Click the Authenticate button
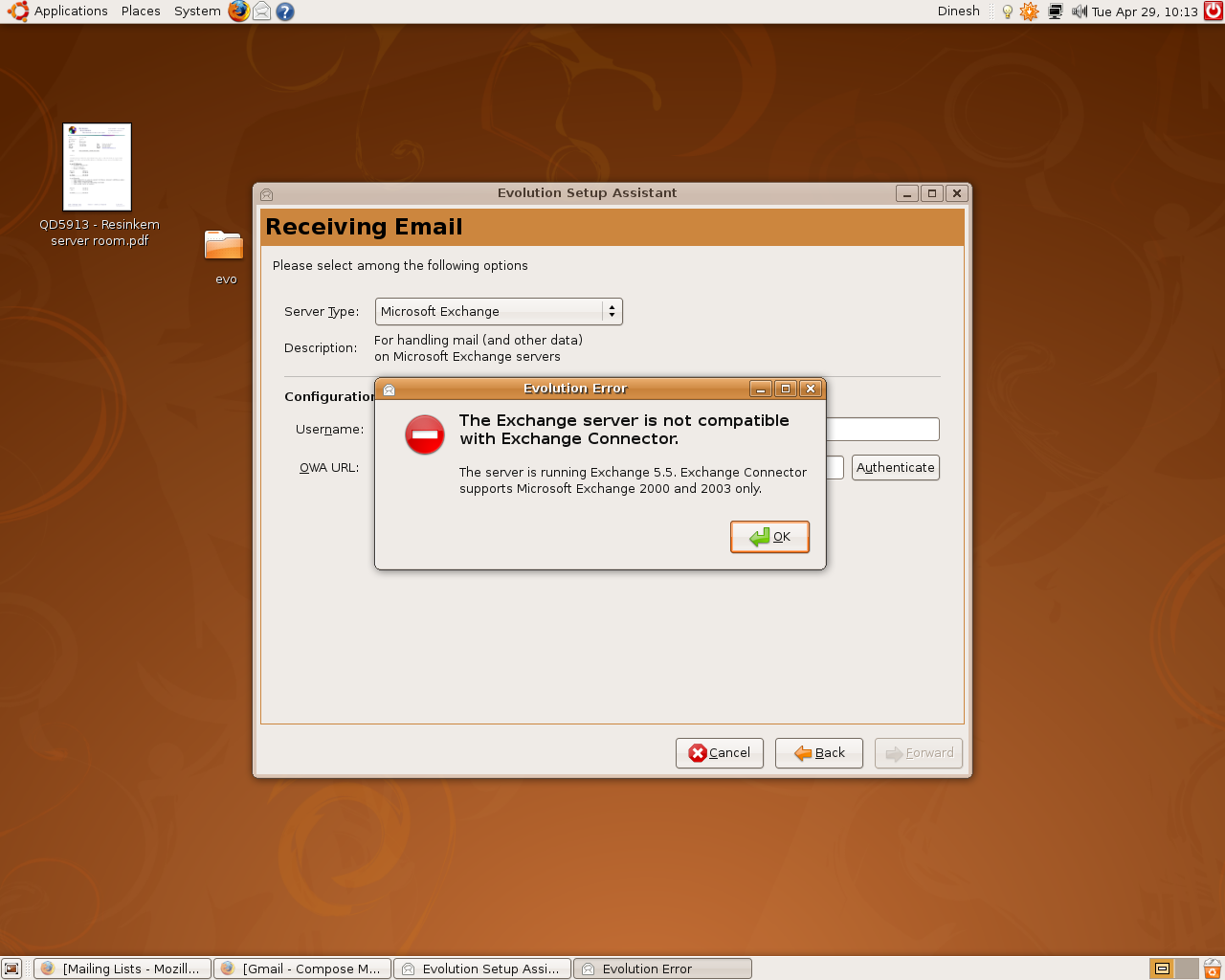 pyautogui.click(x=896, y=467)
